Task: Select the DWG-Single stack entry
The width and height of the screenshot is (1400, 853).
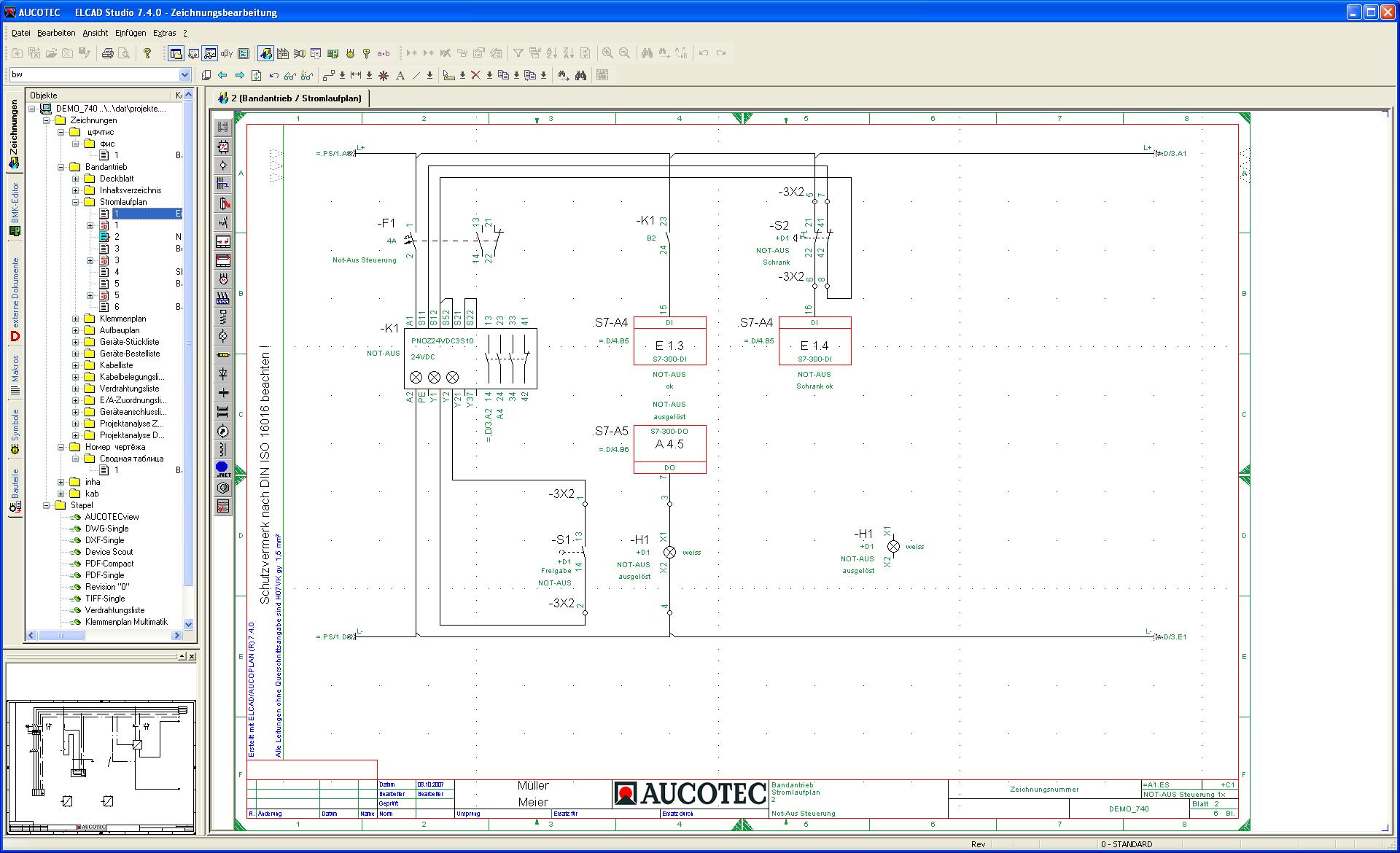Action: pos(106,529)
